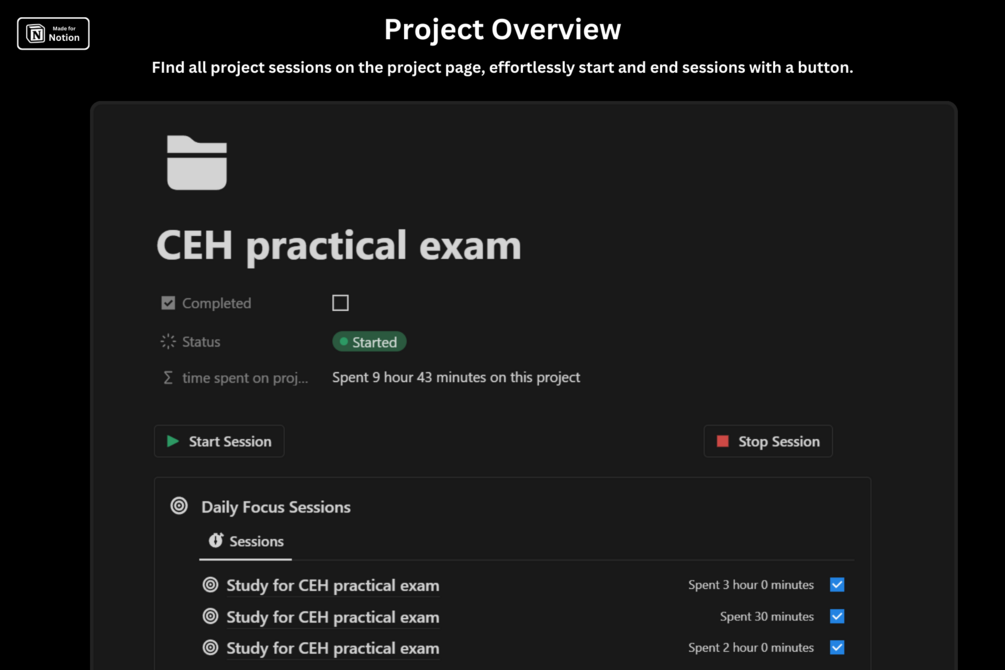Click the sigma icon for time spent
Image resolution: width=1005 pixels, height=670 pixels.
click(168, 378)
